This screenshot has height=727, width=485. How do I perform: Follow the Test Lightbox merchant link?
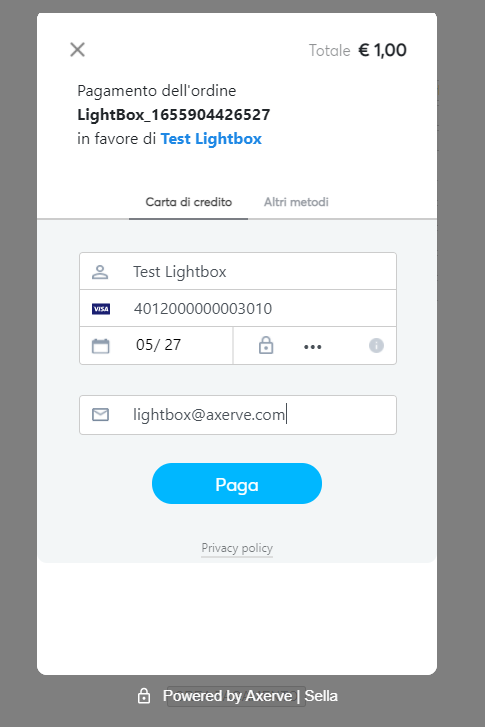tap(211, 139)
